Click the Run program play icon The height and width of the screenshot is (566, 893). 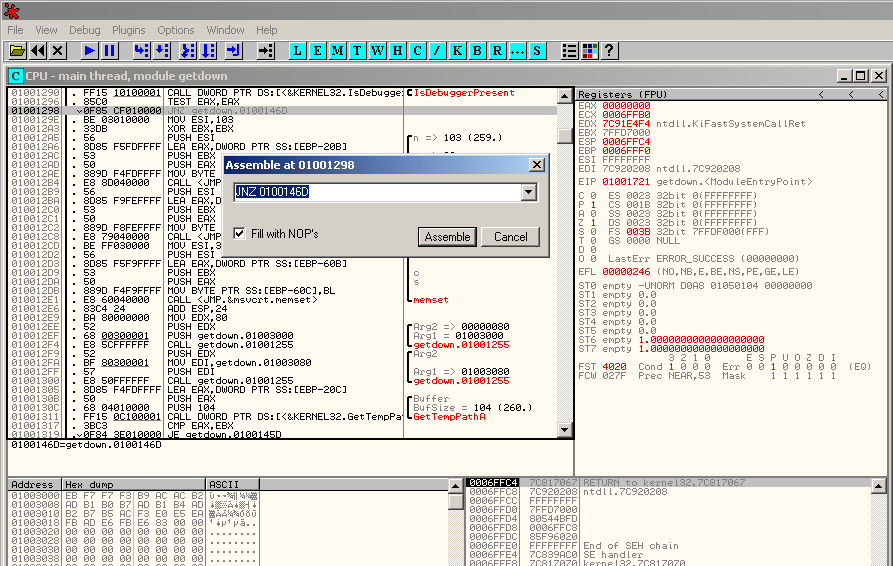click(x=89, y=50)
